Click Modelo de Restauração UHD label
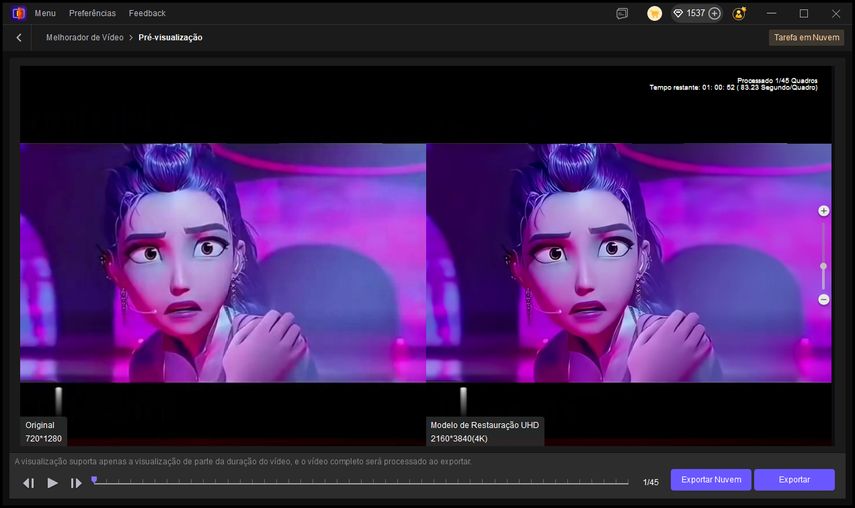The height and width of the screenshot is (508, 855). tap(485, 425)
